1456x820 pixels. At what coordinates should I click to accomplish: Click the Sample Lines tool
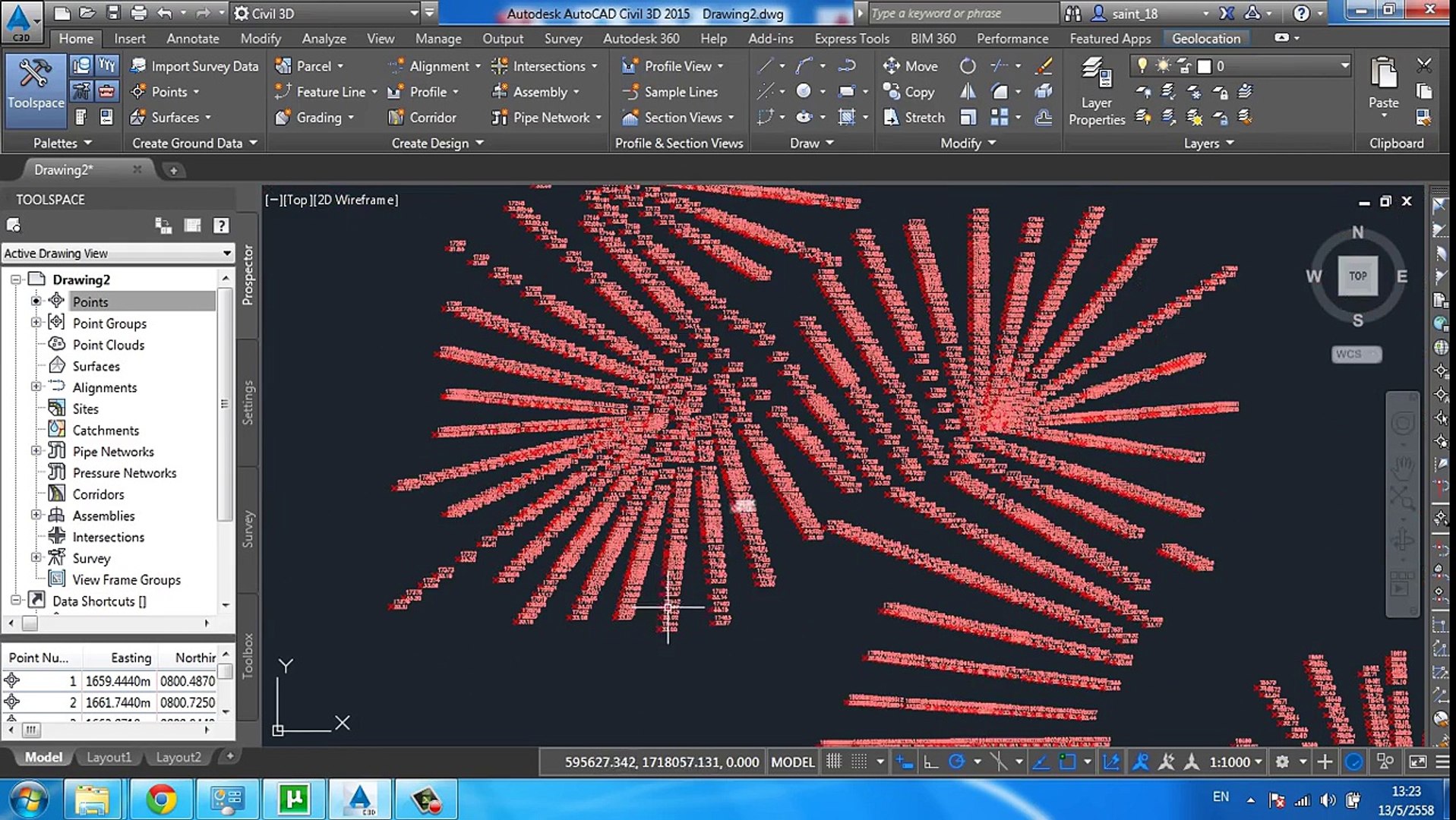670,92
